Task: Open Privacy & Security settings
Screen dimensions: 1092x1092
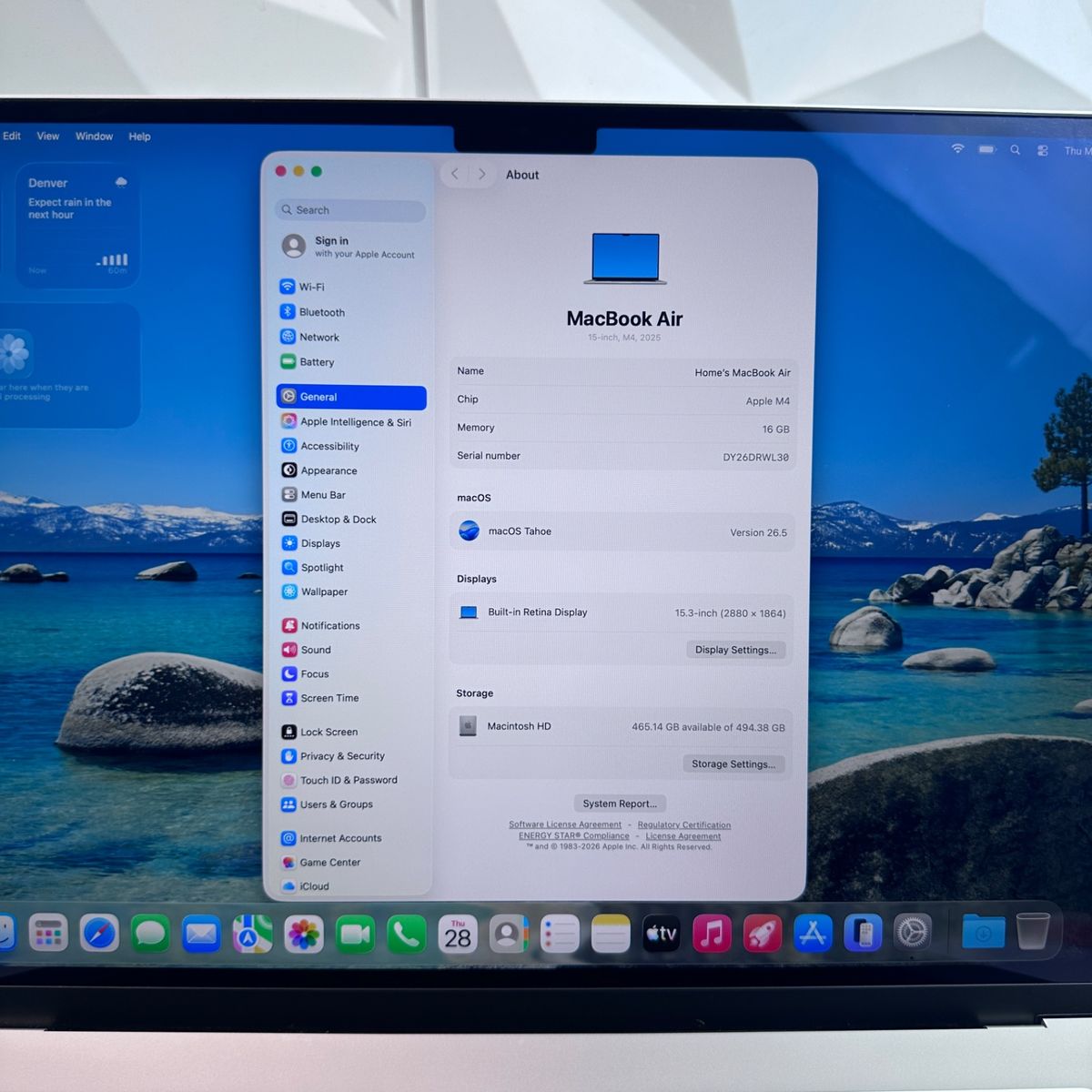Action: tap(351, 756)
